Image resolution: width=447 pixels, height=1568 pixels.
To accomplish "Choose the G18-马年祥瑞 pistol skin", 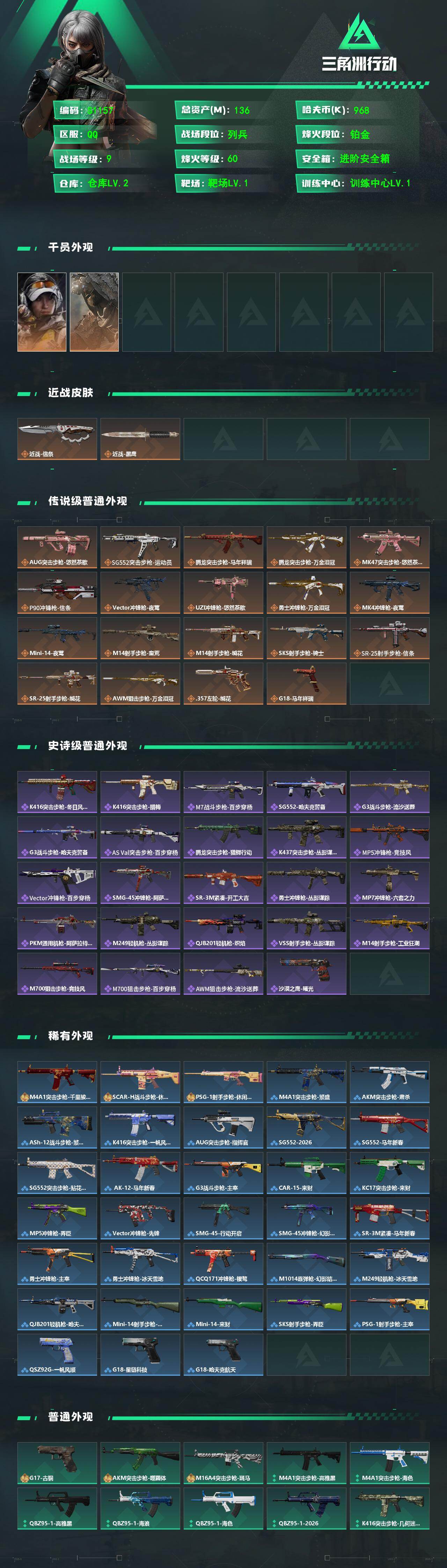I will 307,684.
